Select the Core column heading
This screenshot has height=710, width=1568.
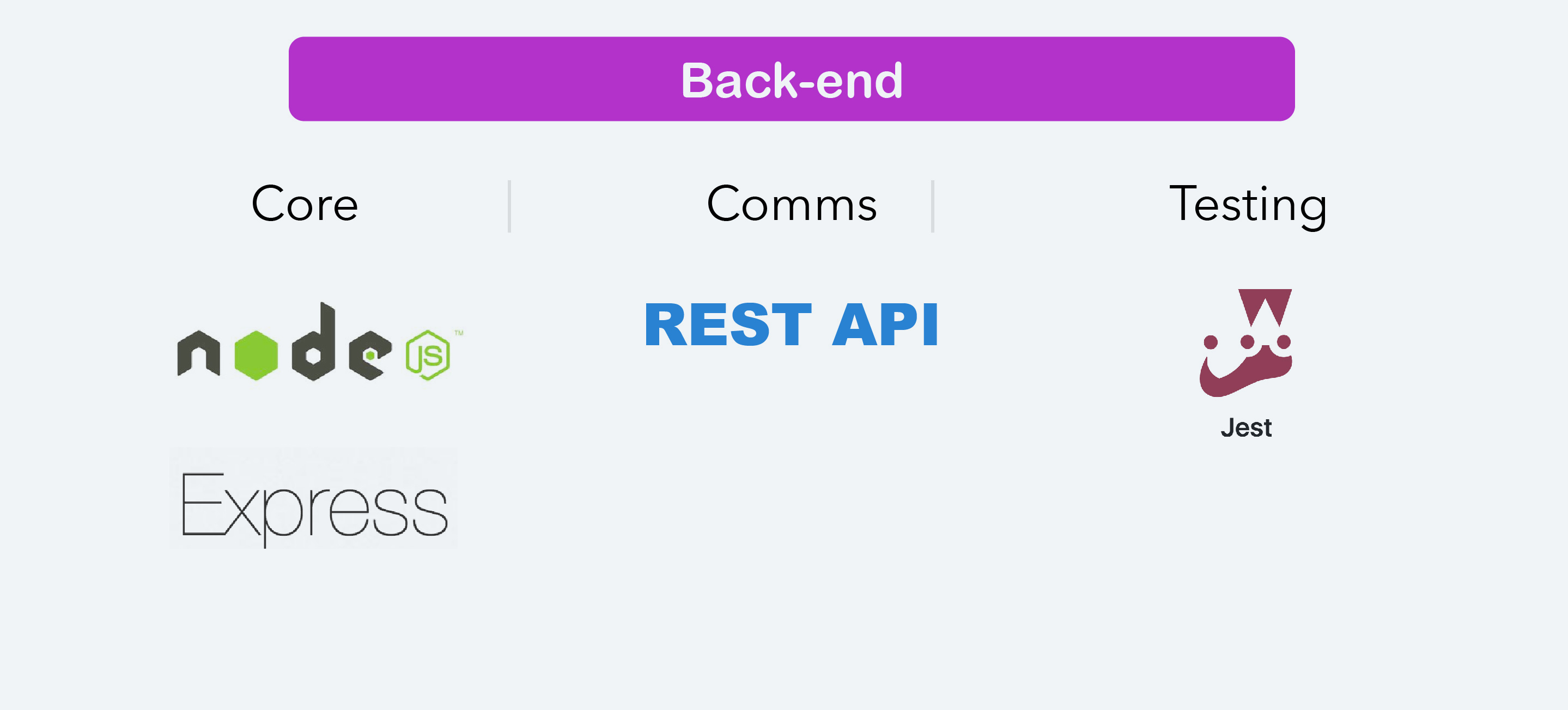click(305, 204)
